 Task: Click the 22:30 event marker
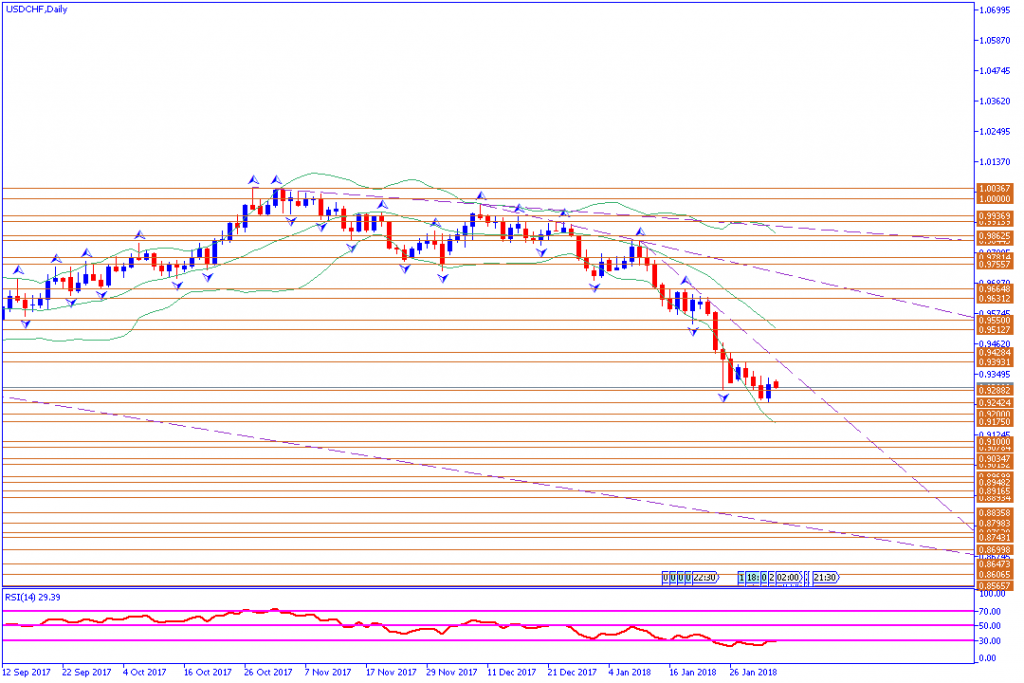(704, 578)
